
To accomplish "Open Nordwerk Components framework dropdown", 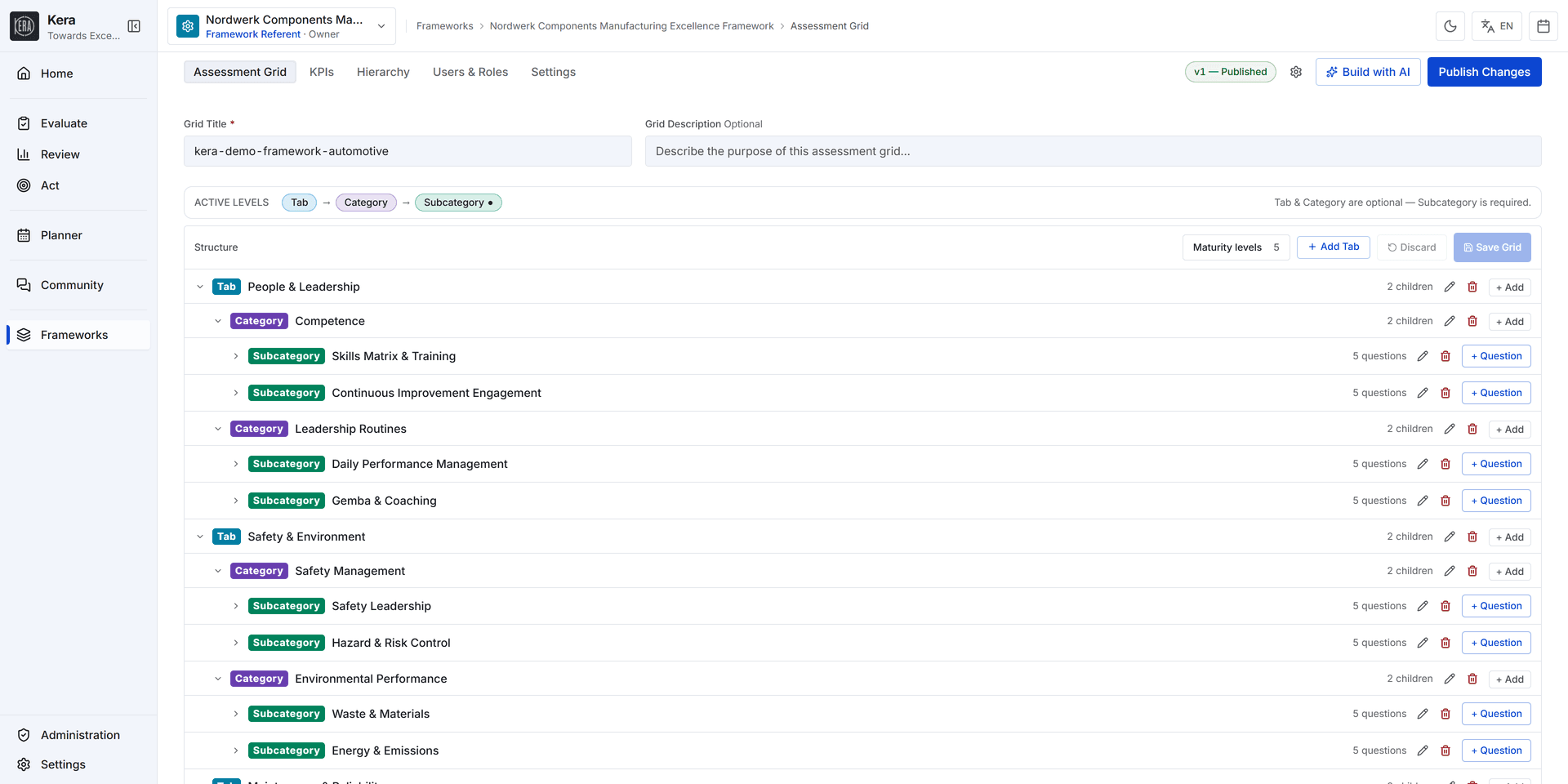I will (282, 26).
